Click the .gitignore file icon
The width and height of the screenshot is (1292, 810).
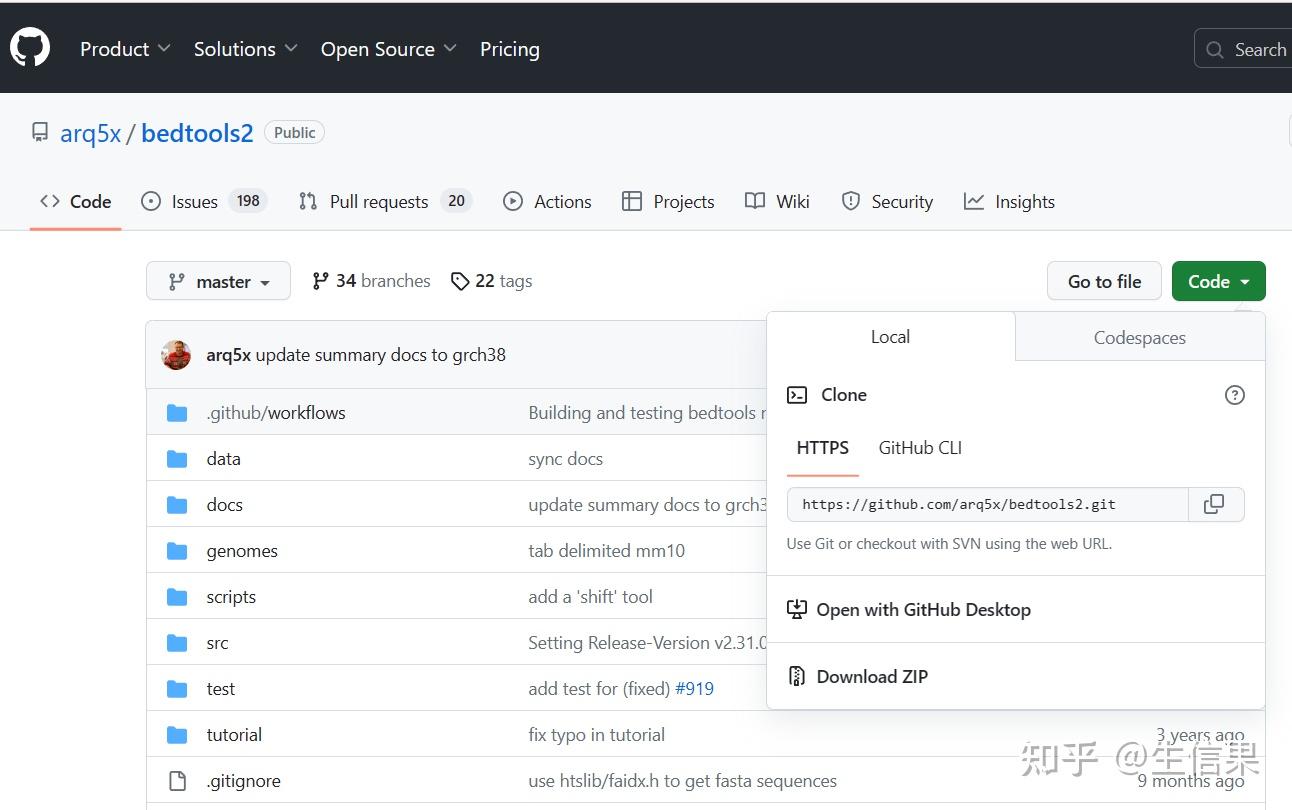(x=177, y=781)
